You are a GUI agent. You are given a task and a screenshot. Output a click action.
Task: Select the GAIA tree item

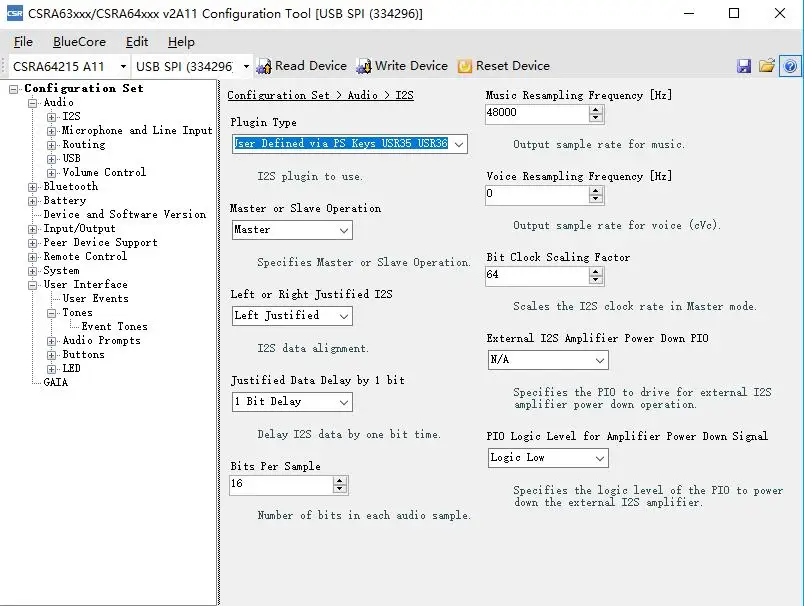55,382
